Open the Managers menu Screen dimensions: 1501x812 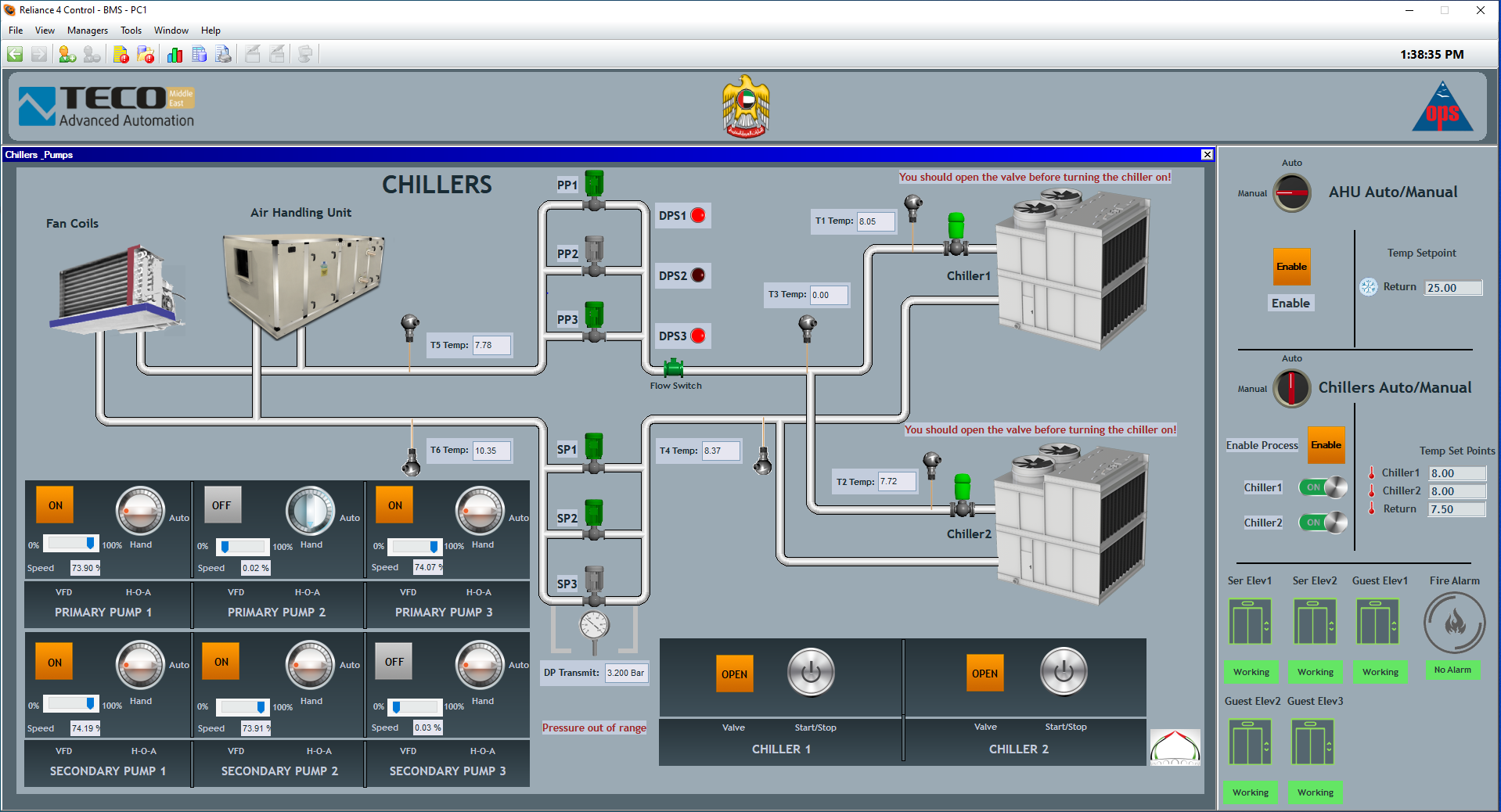88,31
